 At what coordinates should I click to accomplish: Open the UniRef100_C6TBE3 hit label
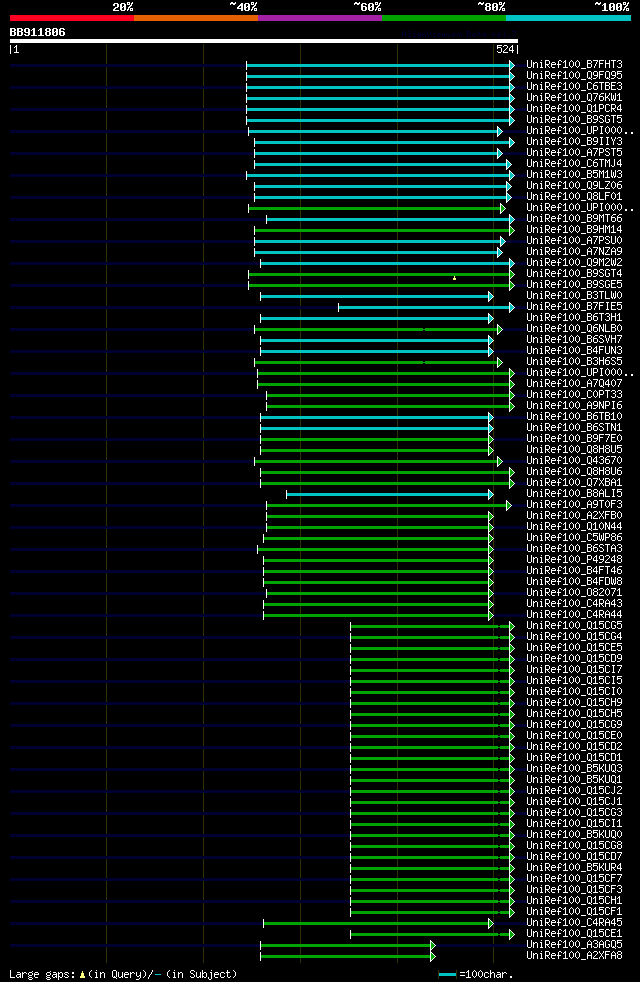[574, 86]
